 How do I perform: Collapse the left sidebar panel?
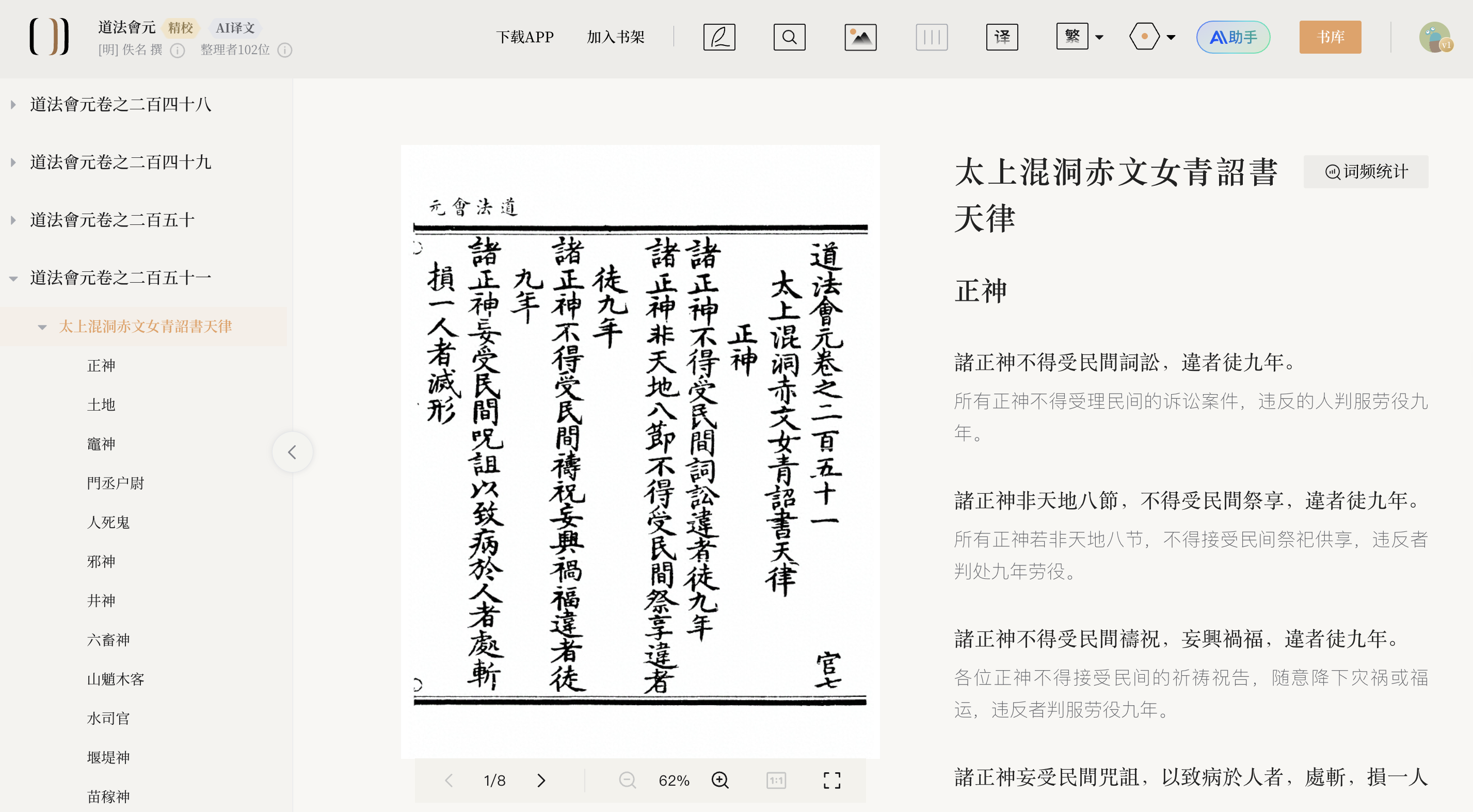[292, 452]
